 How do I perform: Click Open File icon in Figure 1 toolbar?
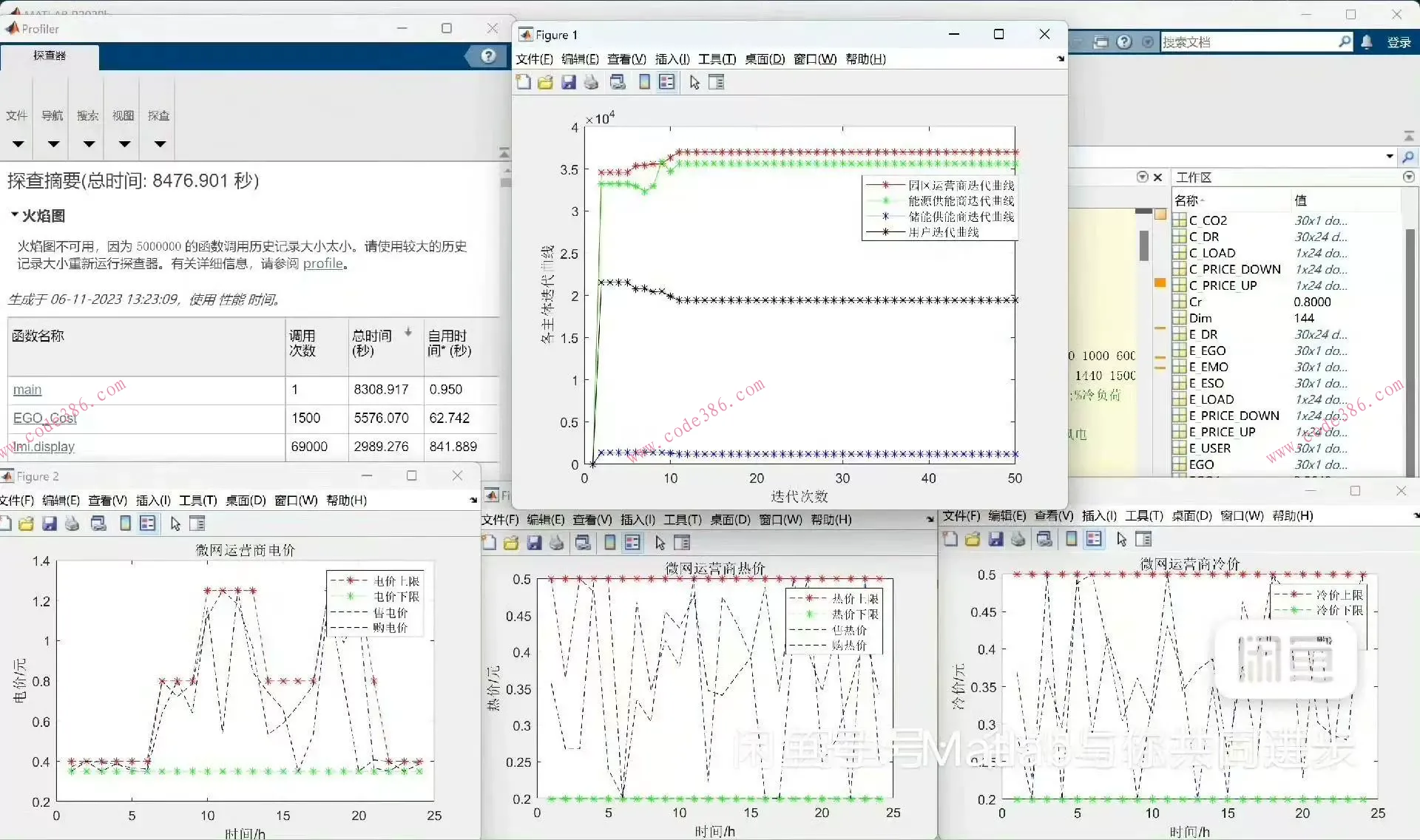[x=545, y=82]
